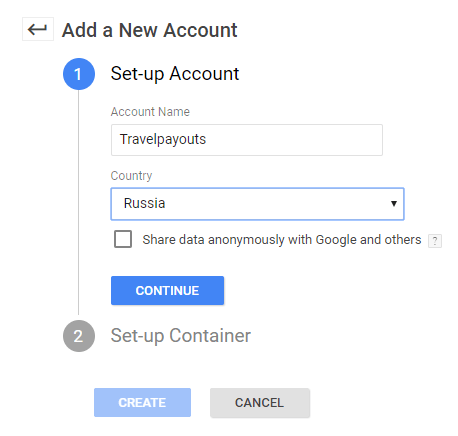
Task: Select the blue step 1 circle
Action: coord(79,74)
